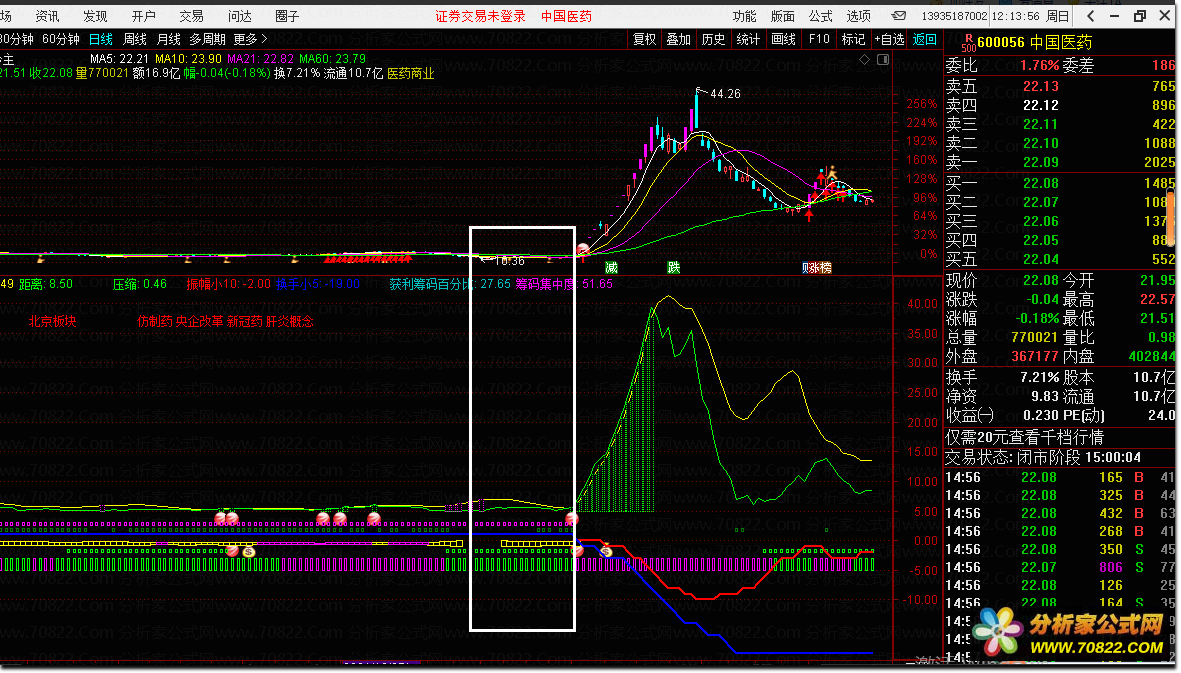Click the 换手 7.21% value

coord(1039,376)
